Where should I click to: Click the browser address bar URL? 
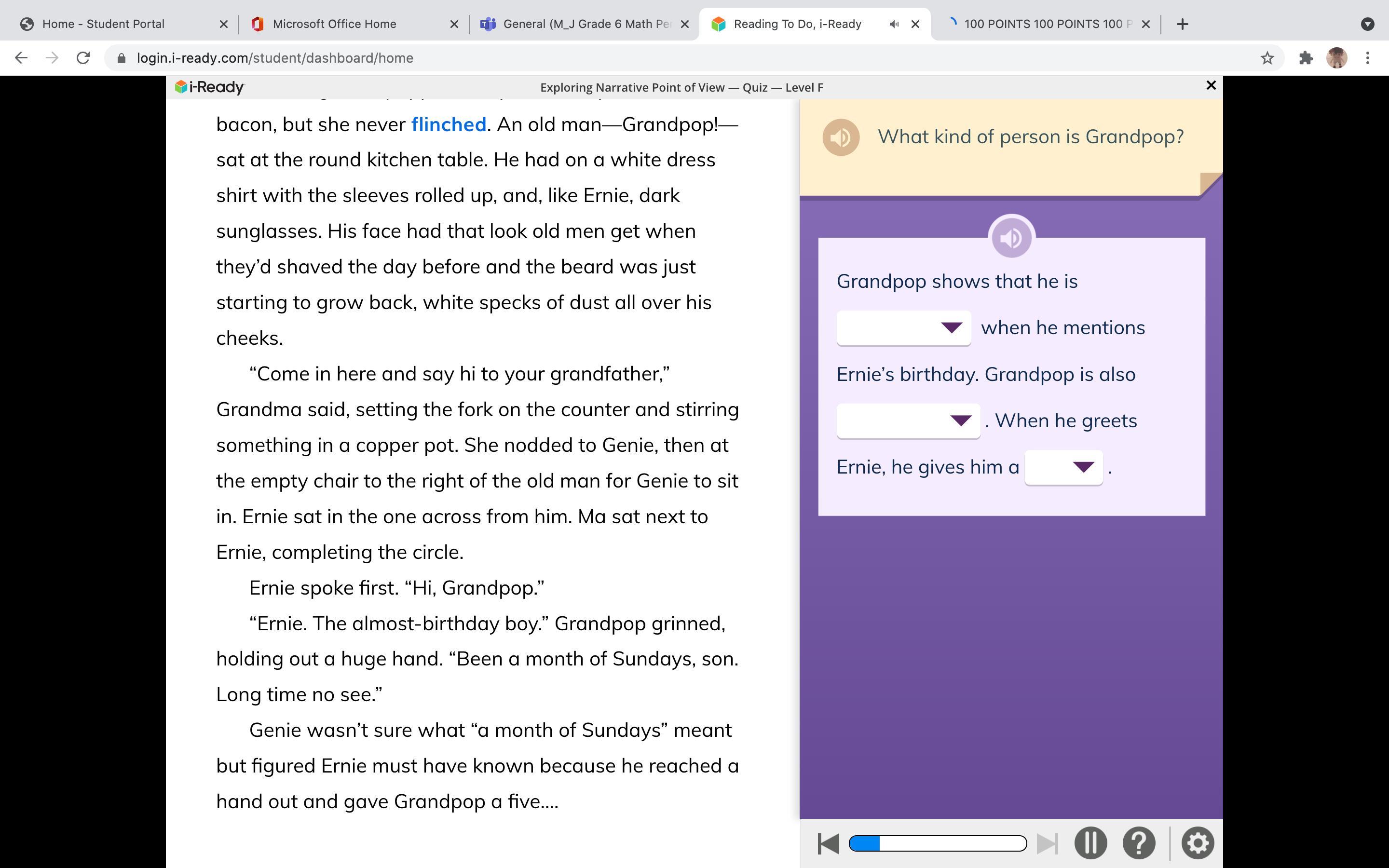pos(274,58)
